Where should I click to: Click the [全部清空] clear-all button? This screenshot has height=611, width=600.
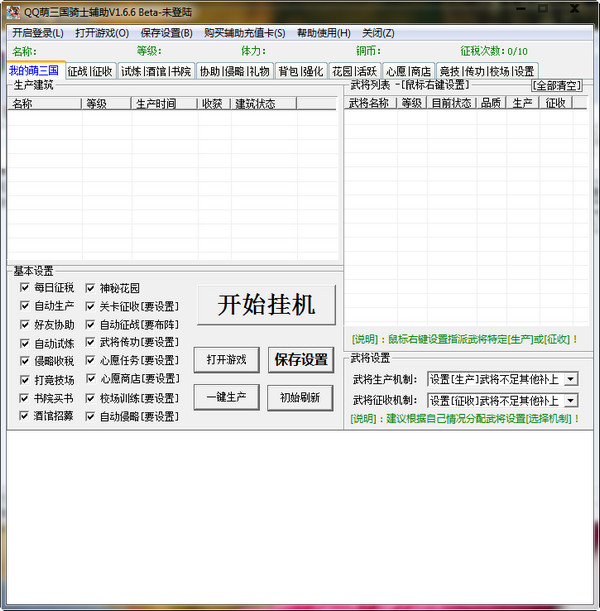click(x=556, y=86)
